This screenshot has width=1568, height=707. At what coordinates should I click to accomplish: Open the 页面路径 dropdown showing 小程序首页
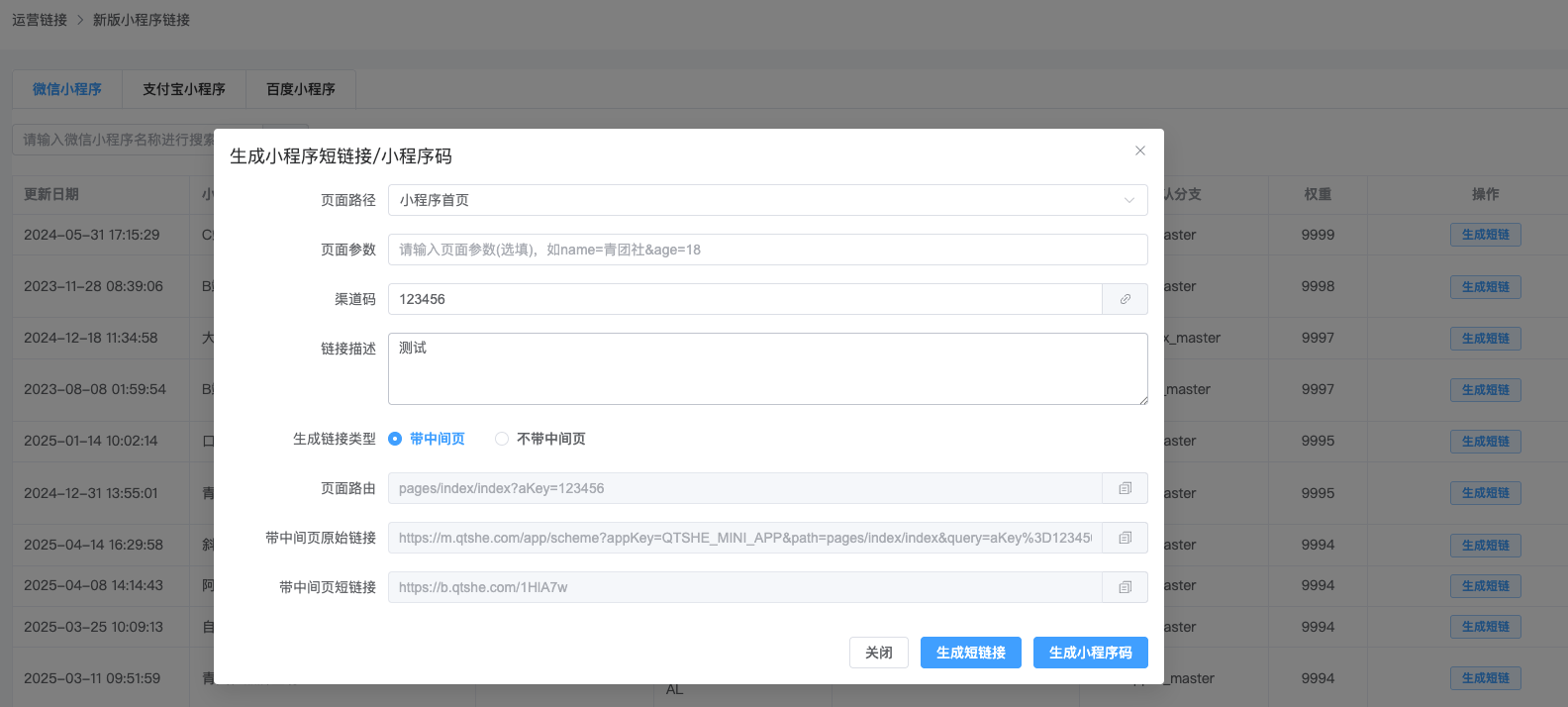(x=767, y=200)
